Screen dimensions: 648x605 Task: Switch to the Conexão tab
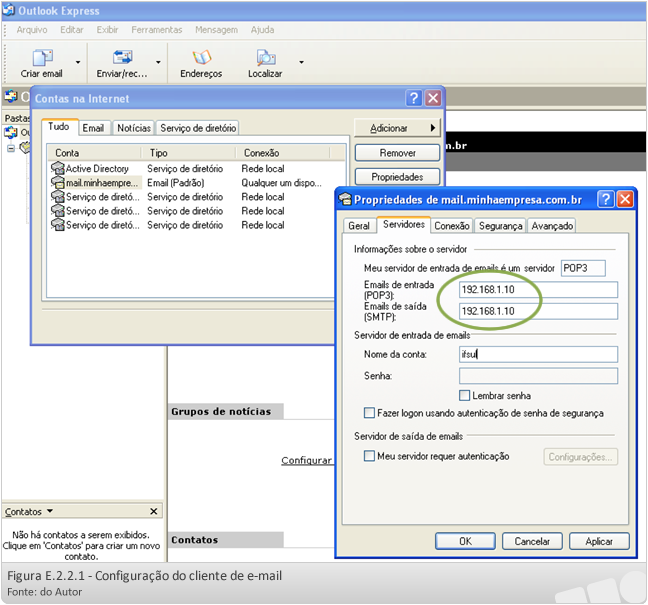[452, 226]
